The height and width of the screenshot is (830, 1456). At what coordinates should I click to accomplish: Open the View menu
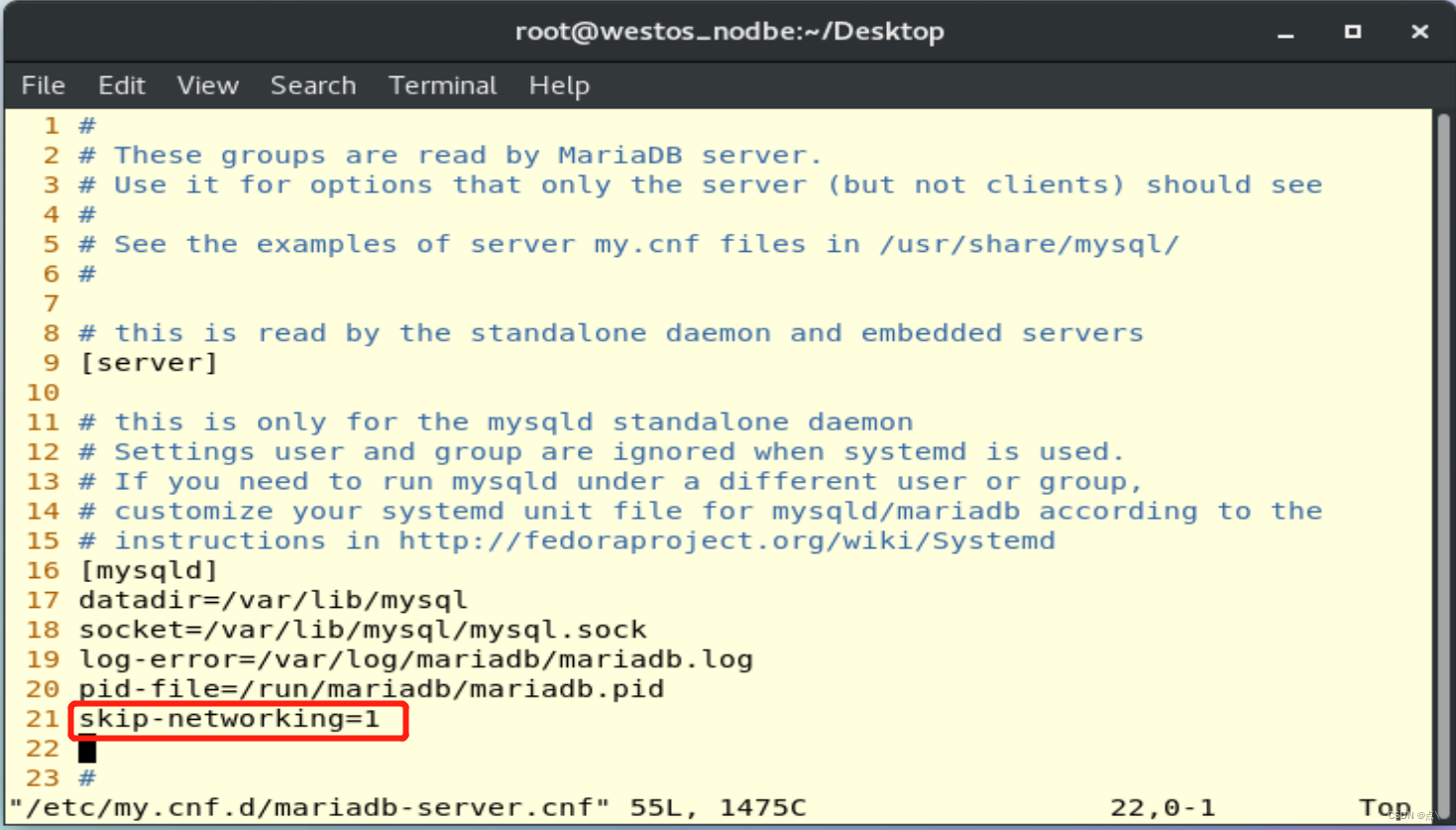207,85
